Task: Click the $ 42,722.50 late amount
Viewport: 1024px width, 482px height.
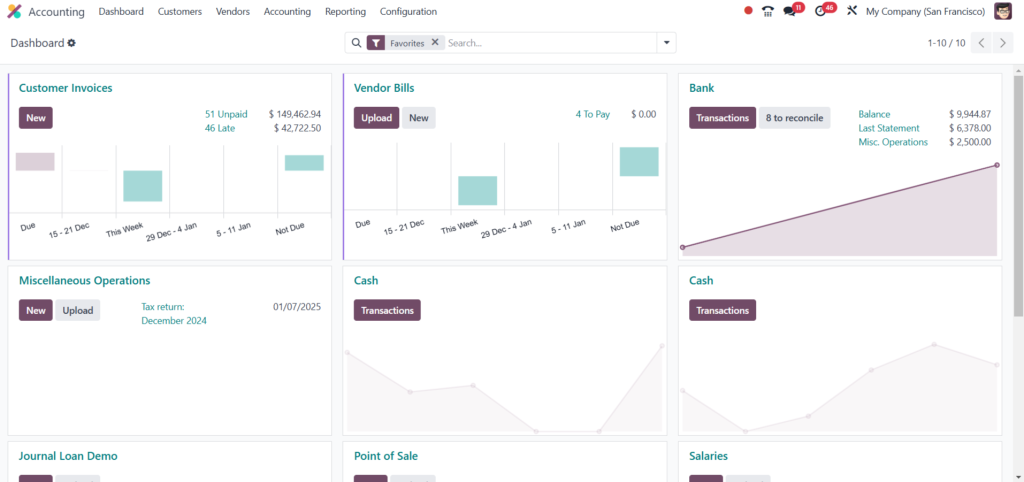Action: tap(298, 128)
